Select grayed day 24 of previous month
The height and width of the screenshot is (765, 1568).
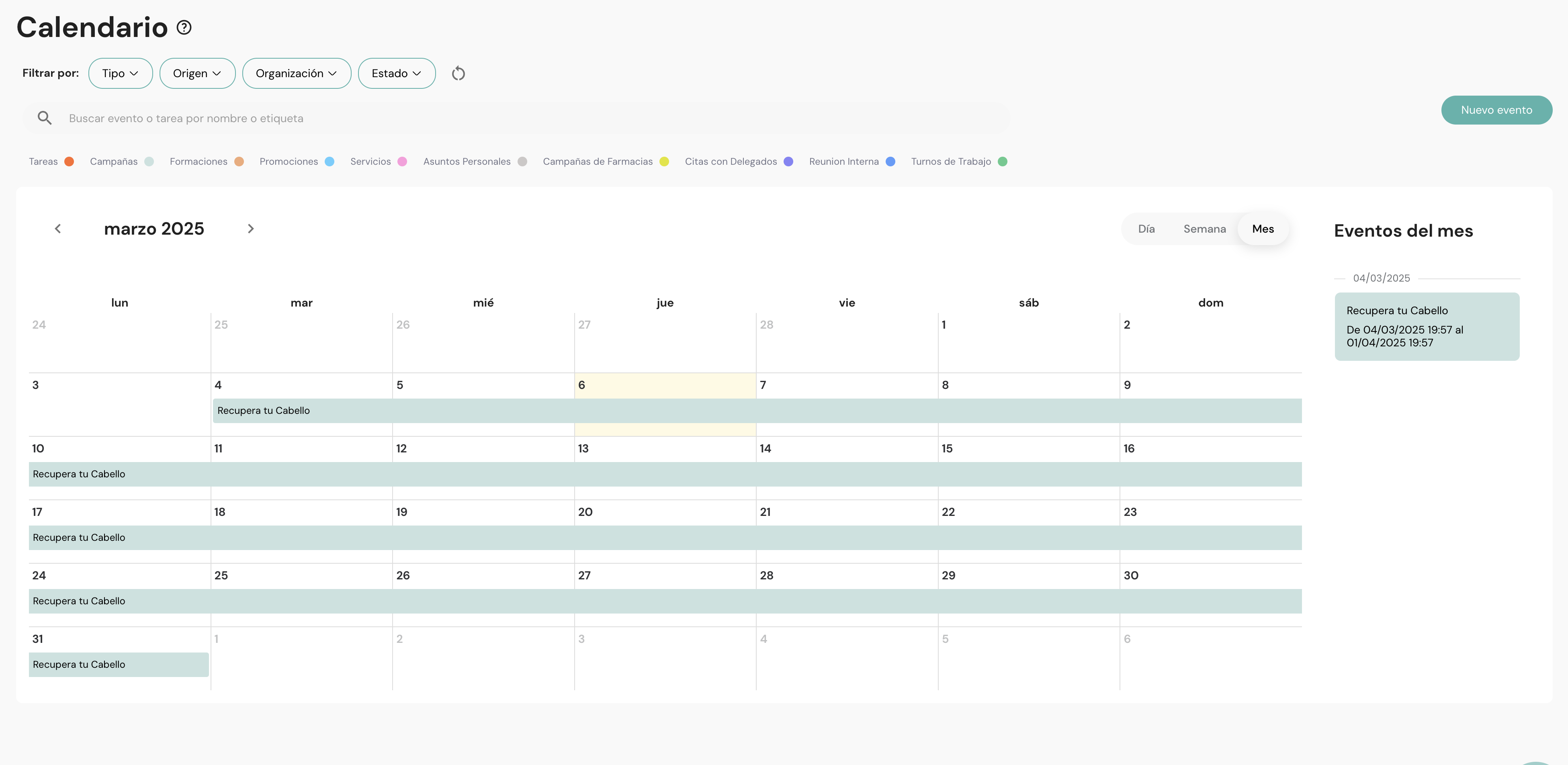click(x=39, y=325)
